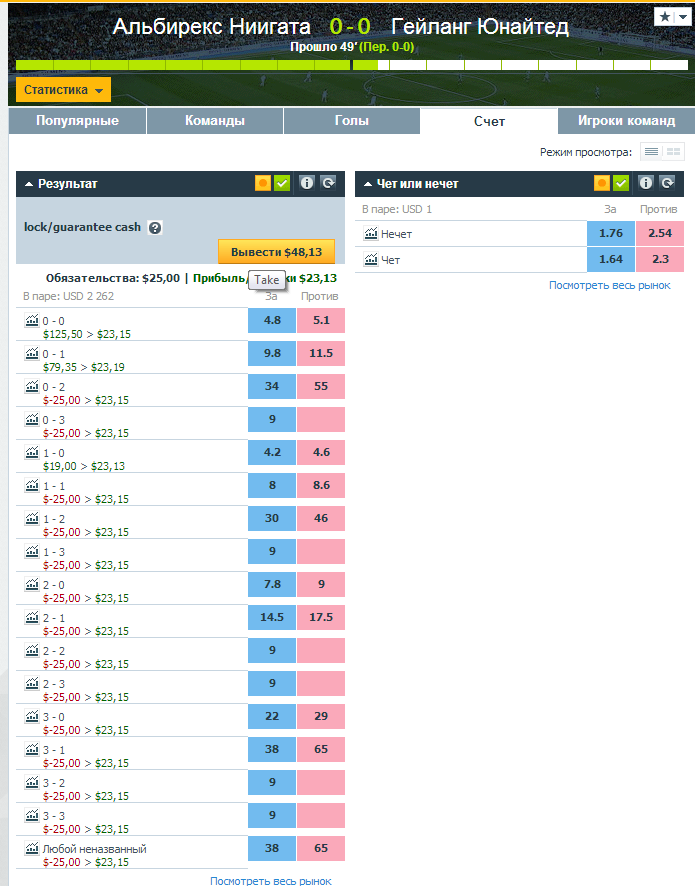Refresh the Результат market
This screenshot has height=886, width=695.
tap(328, 183)
